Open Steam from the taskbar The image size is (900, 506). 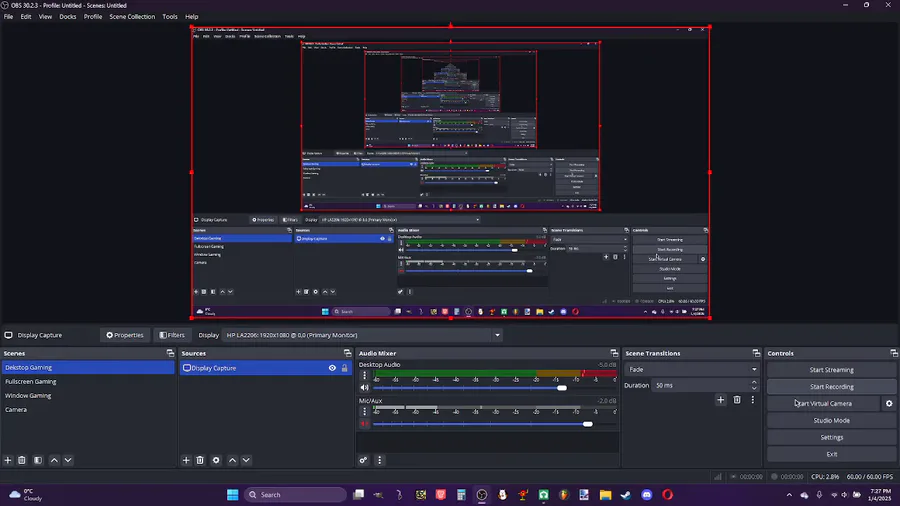click(626, 495)
